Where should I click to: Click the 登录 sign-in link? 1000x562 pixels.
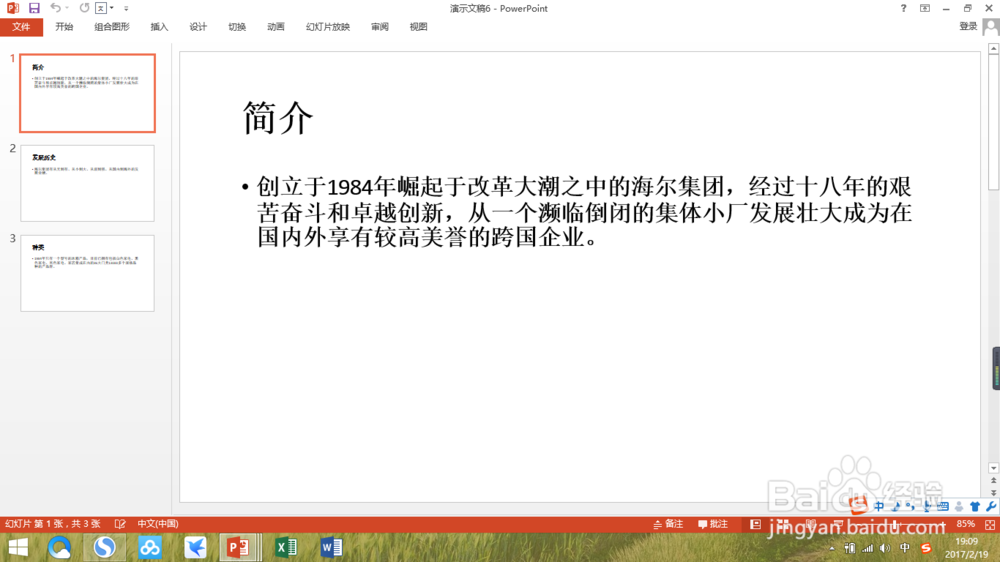[x=968, y=26]
